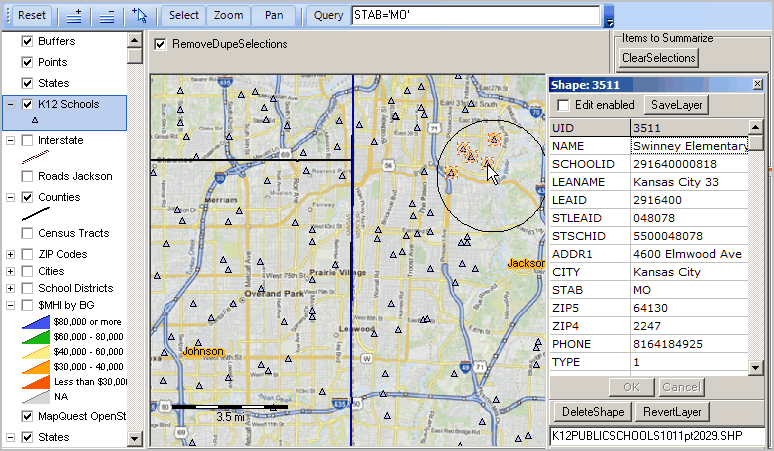Click the ClearSelections button
Screen dimensions: 774x451
pyautogui.click(x=658, y=58)
